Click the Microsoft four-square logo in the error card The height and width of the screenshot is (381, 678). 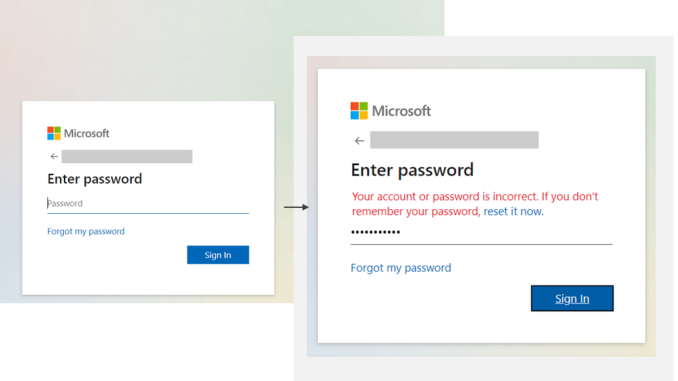coord(359,111)
